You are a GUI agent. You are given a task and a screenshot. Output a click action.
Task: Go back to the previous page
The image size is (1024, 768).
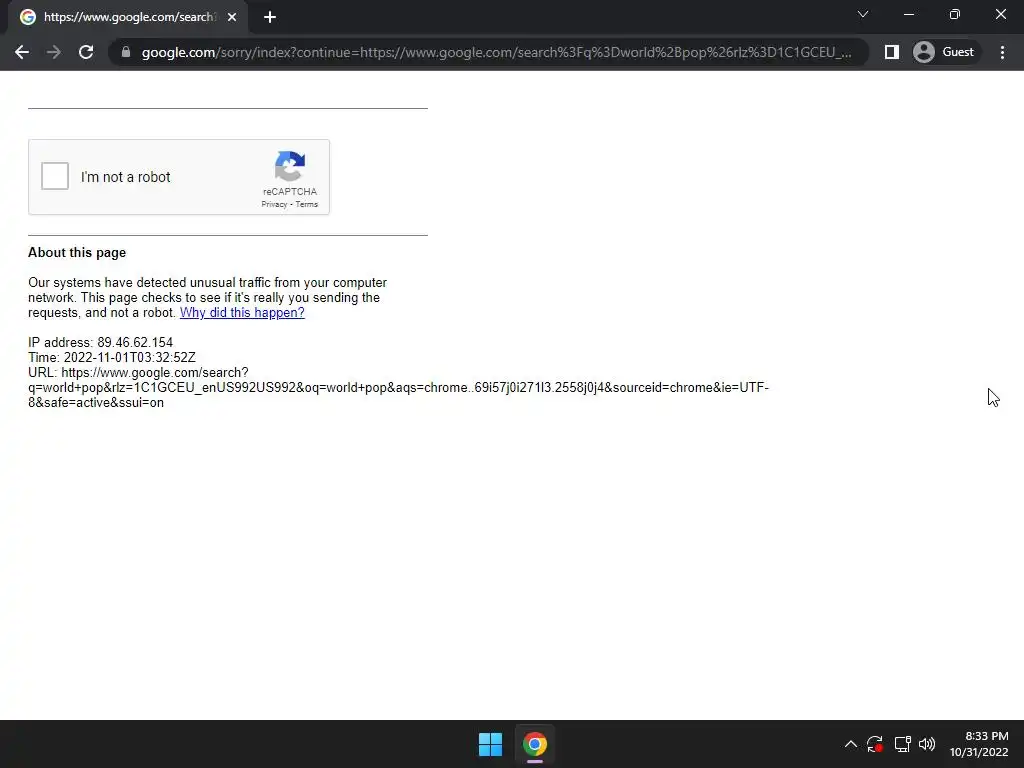pos(22,52)
